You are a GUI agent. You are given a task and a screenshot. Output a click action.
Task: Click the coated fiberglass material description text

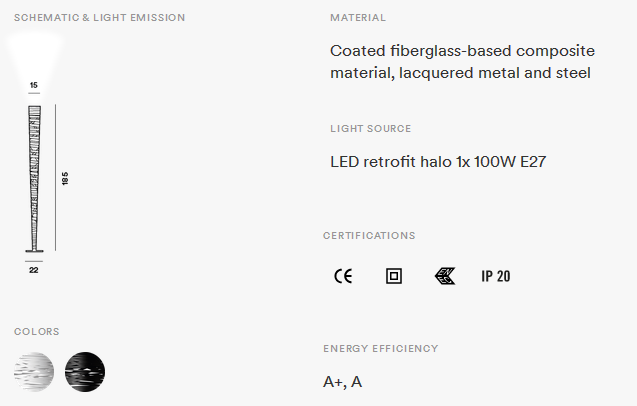point(462,62)
